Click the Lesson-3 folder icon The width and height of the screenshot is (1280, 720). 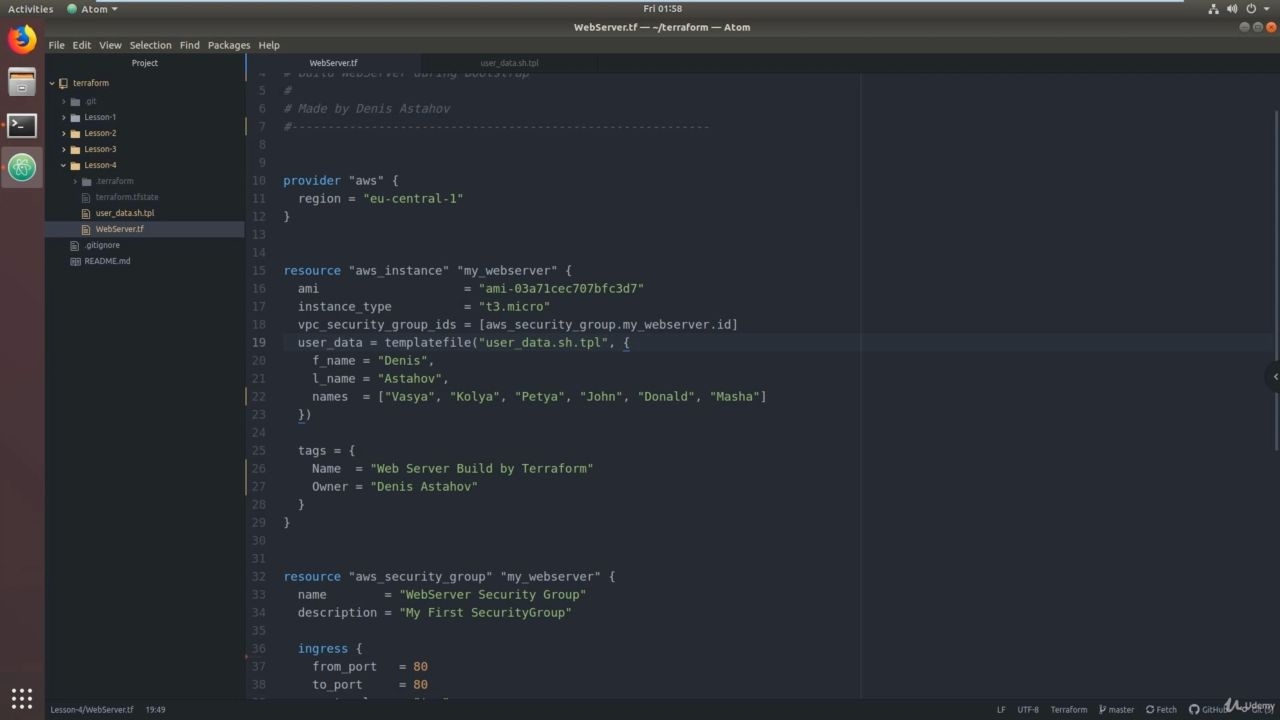click(75, 149)
